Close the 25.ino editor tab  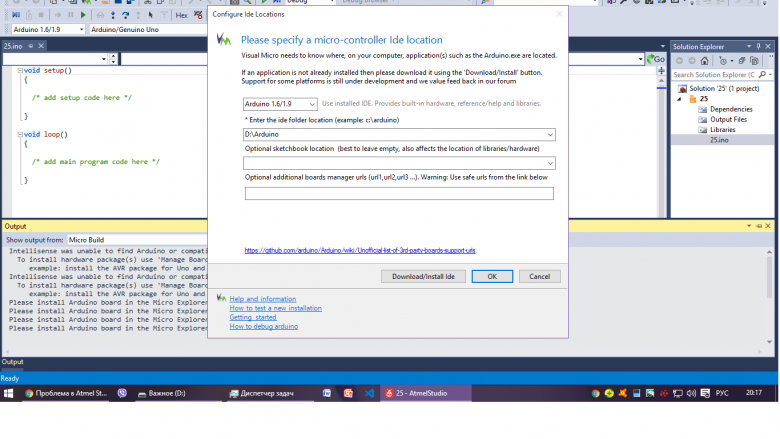pos(41,46)
